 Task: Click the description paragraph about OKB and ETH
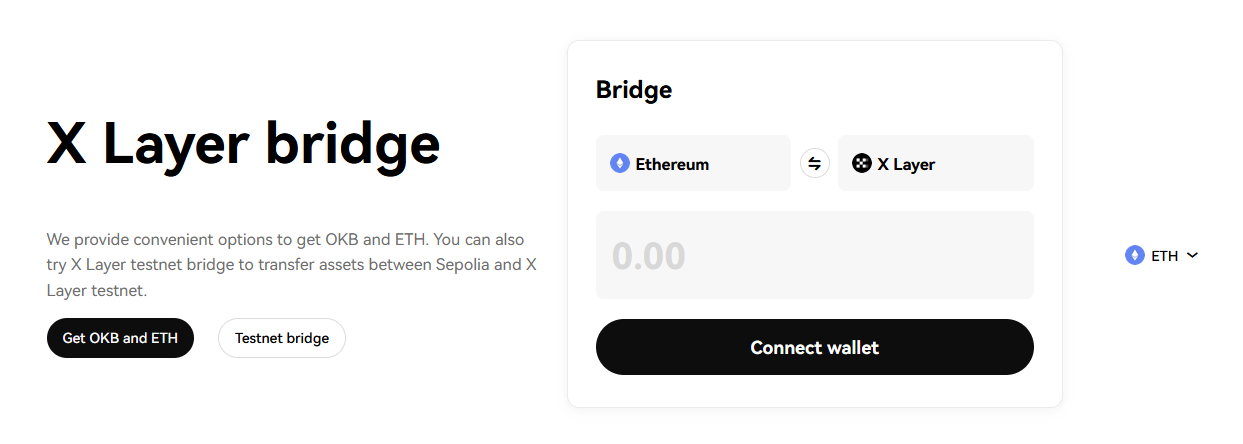point(292,265)
